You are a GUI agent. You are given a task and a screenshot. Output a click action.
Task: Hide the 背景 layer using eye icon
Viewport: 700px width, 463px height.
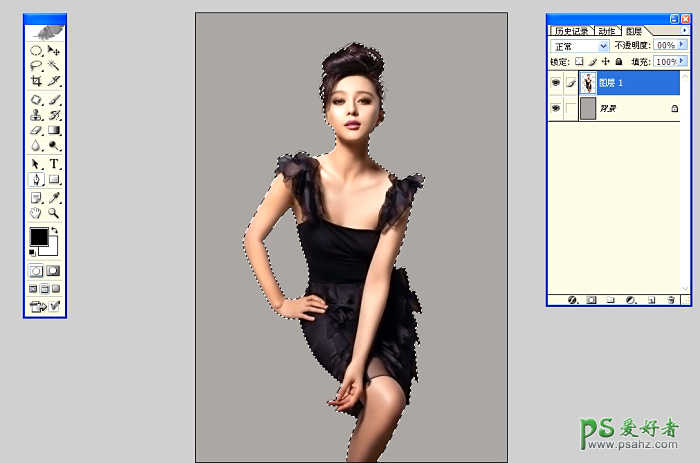(x=555, y=109)
